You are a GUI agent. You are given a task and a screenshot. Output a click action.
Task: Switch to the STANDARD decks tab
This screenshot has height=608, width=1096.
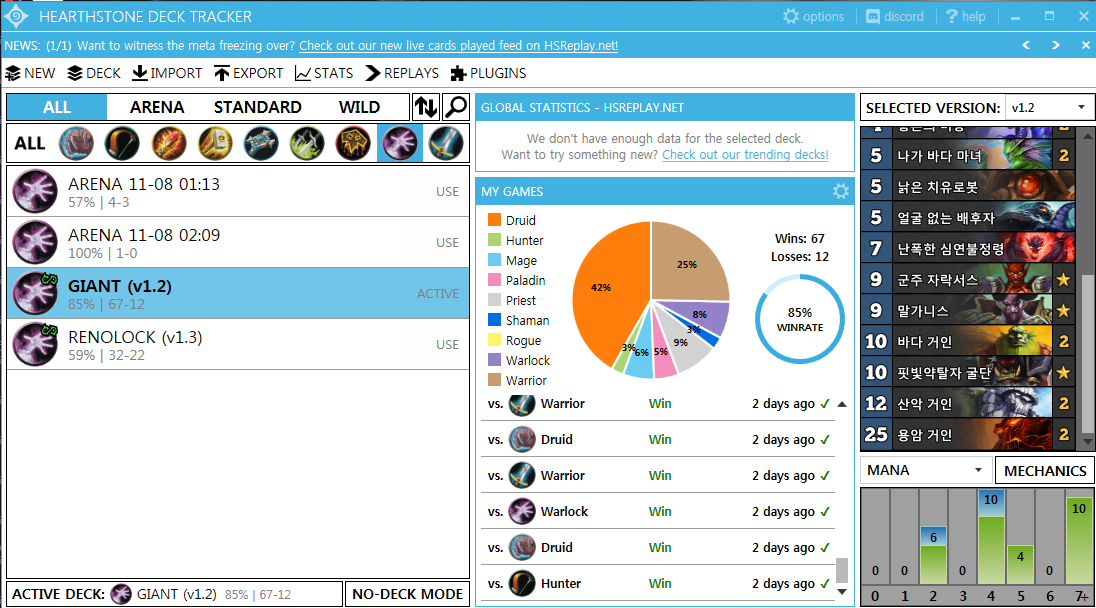[x=258, y=107]
